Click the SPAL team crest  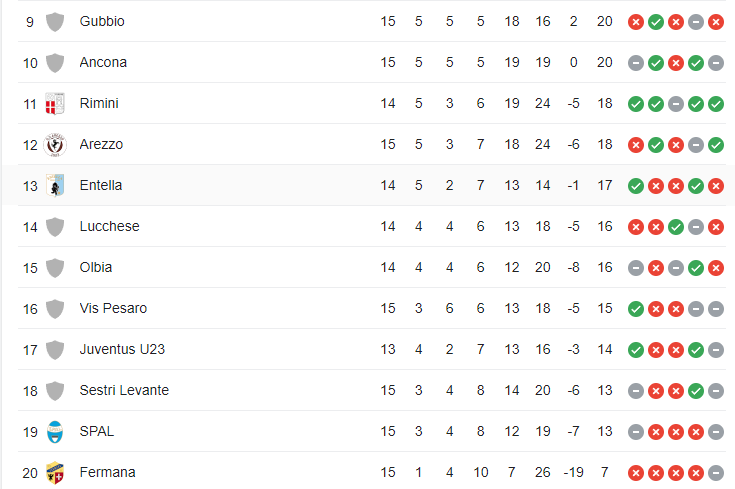click(55, 431)
